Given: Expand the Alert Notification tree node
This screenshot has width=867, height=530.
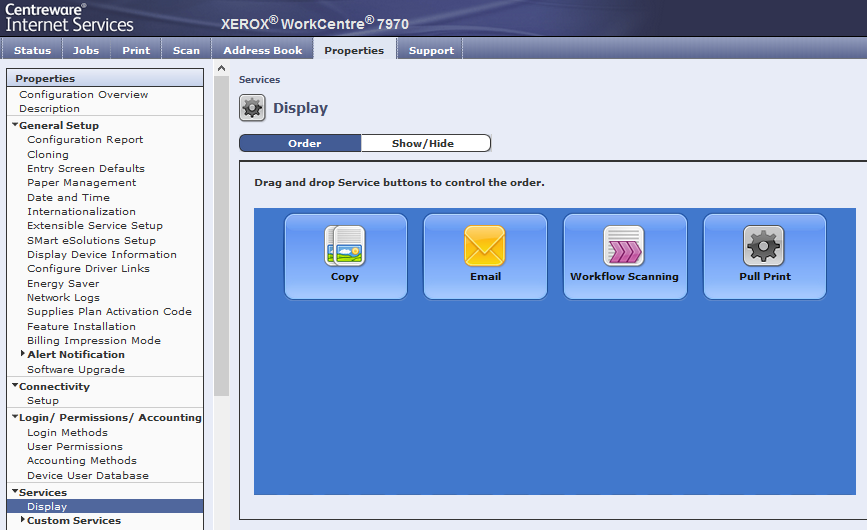Looking at the screenshot, I should 23,354.
